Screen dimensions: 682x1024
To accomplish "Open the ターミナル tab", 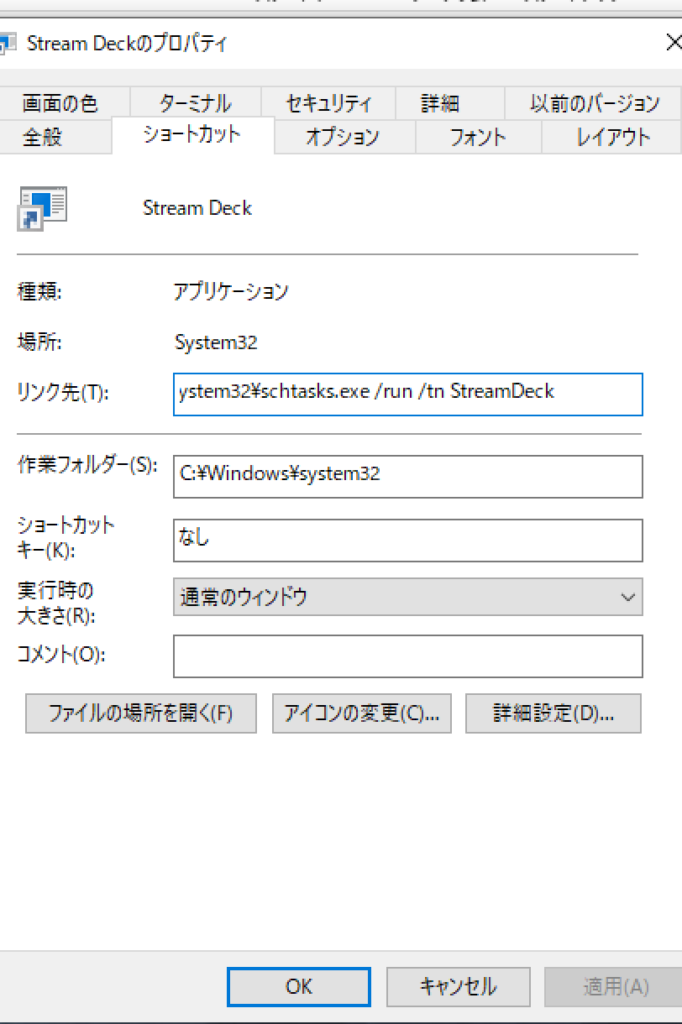I will [x=195, y=103].
